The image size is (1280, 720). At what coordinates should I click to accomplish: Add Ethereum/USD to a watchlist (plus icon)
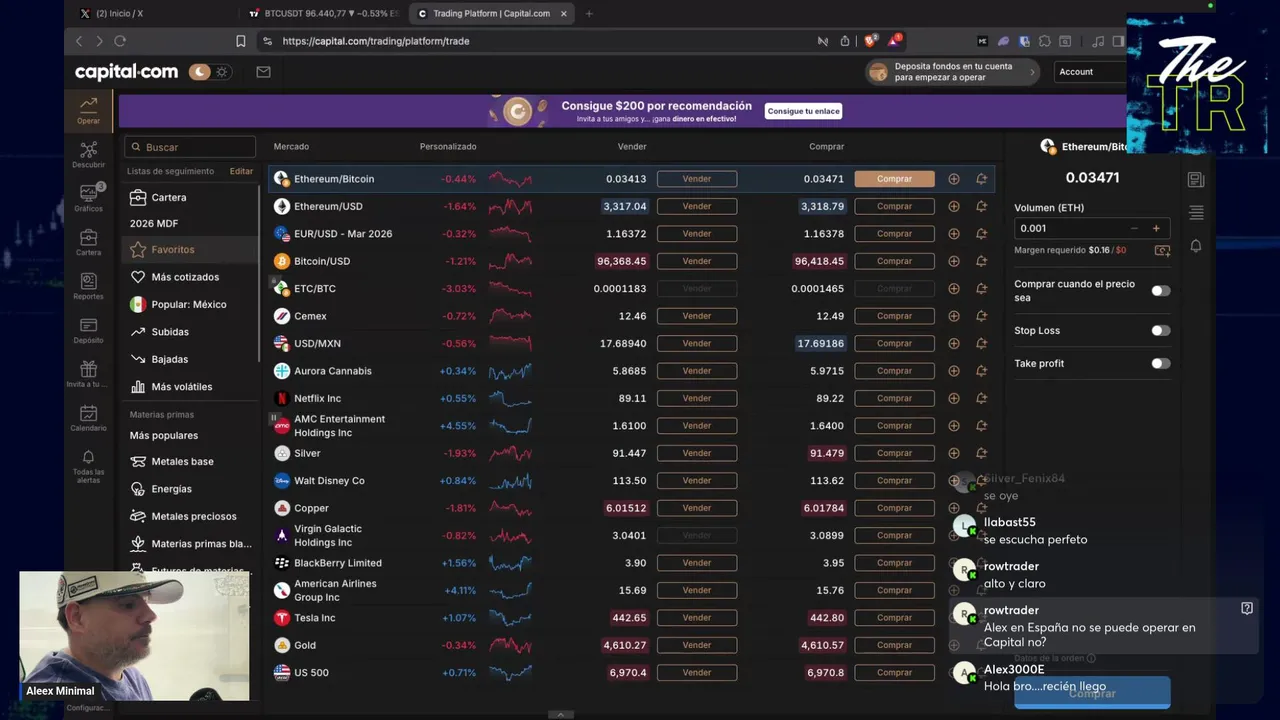coord(953,206)
